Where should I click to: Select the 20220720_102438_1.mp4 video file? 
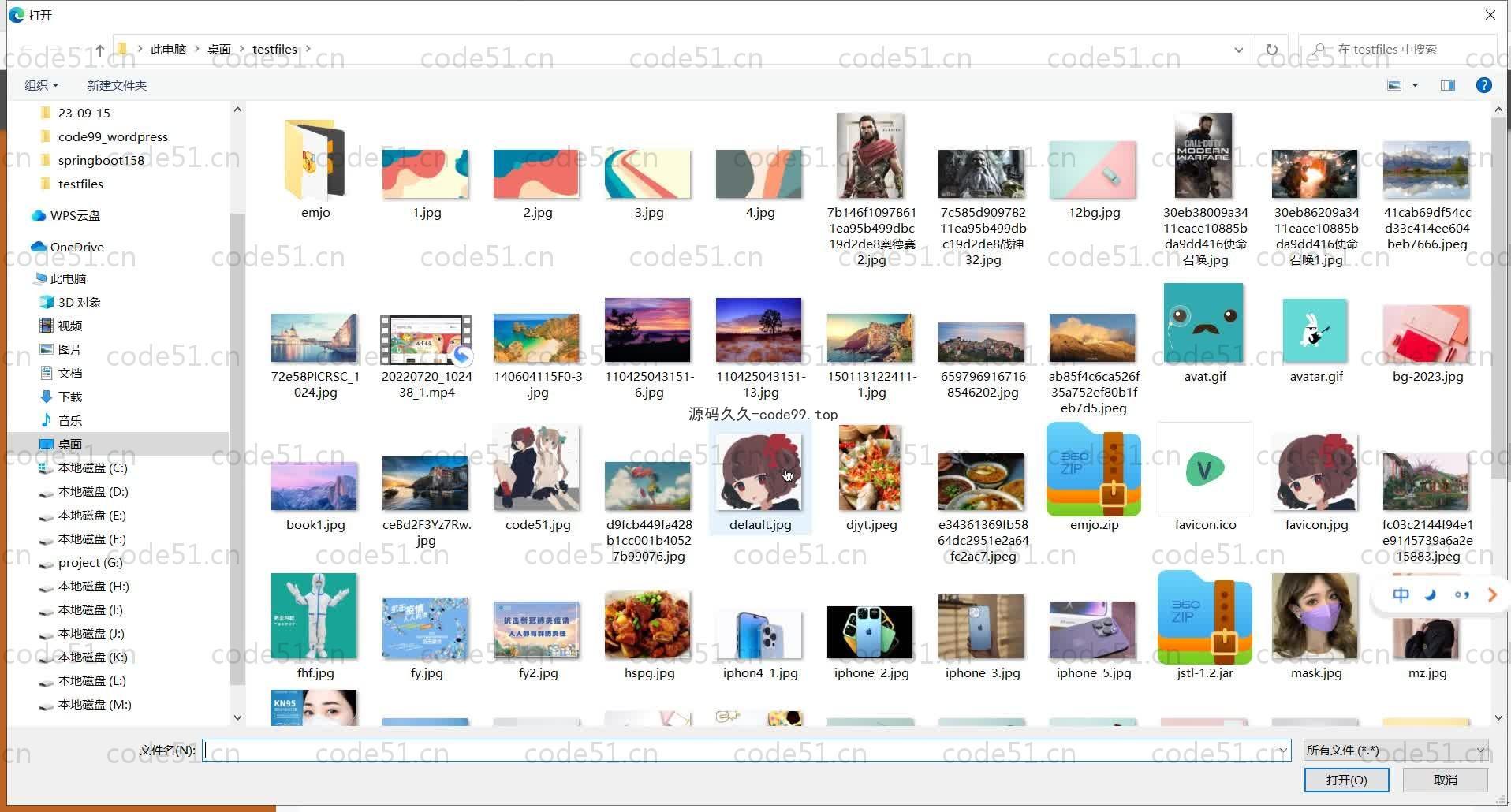coord(426,340)
